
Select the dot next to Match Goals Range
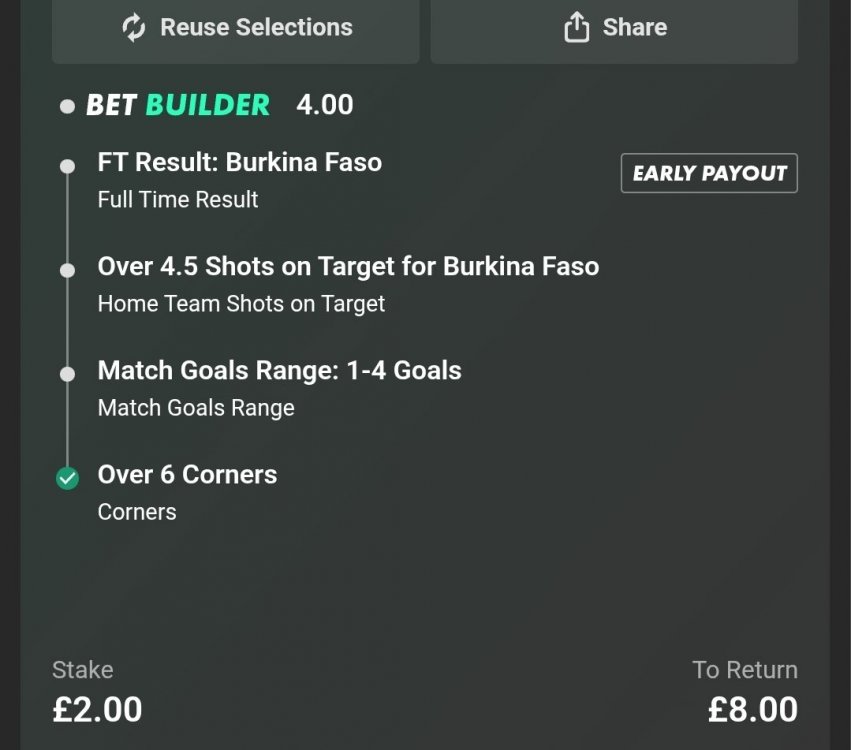click(67, 374)
